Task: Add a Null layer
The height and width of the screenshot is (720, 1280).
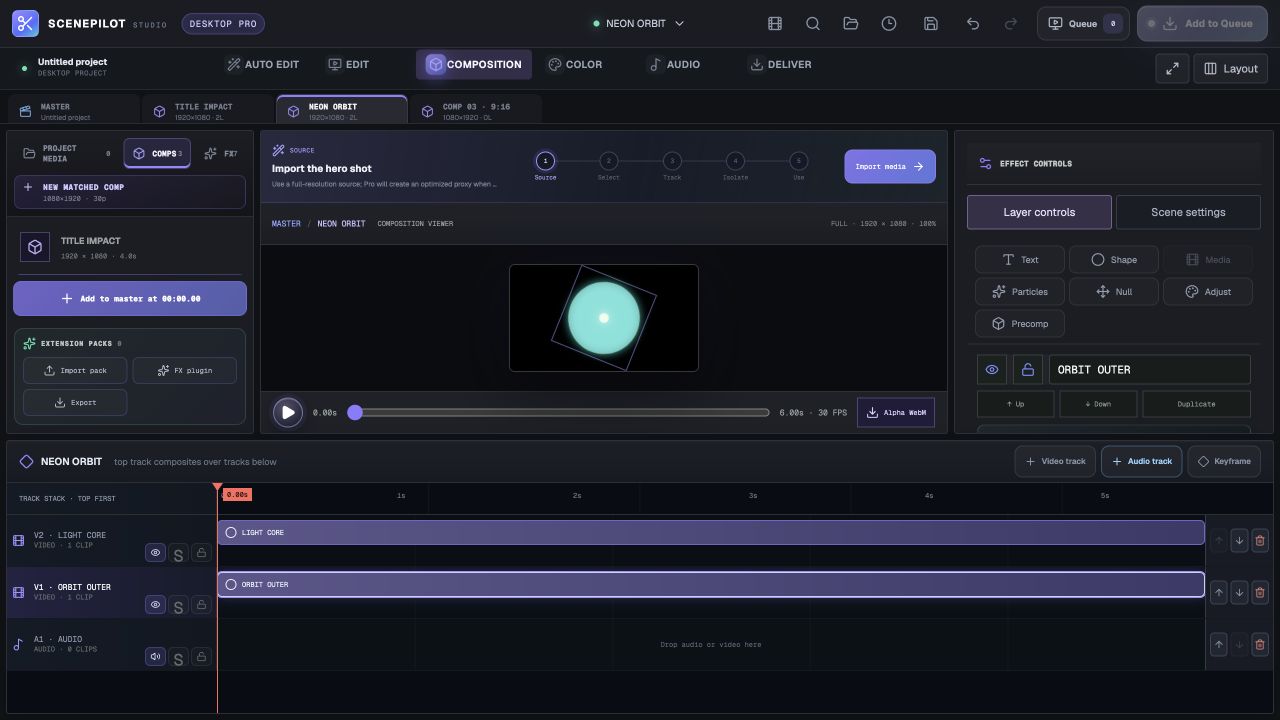Action: pos(1114,291)
